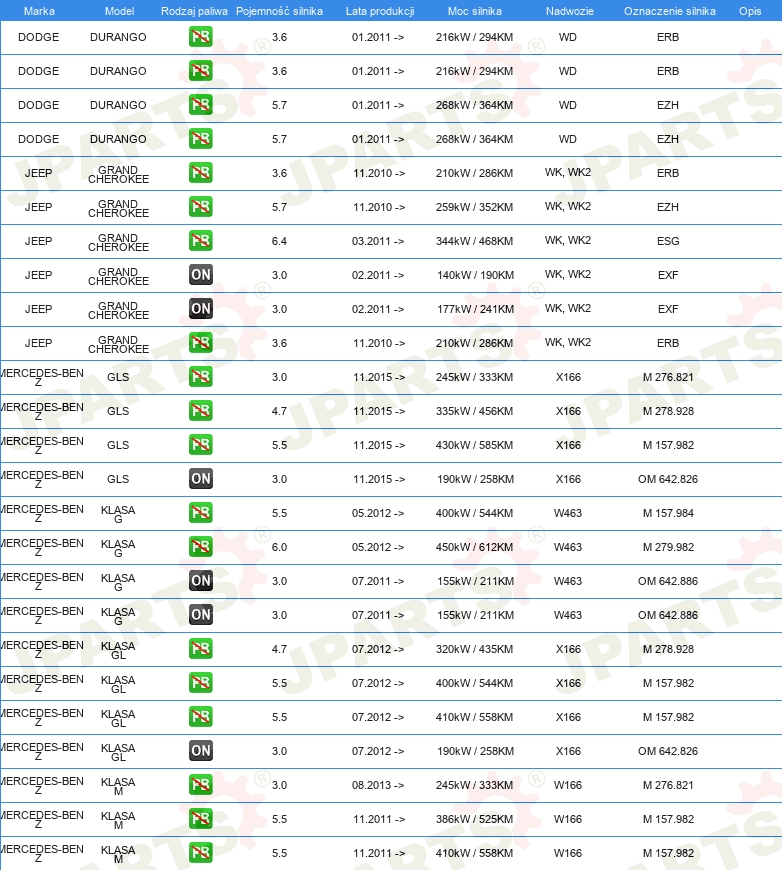Click PB icon in Klasa GL 400kW / 544KM row
782x870 pixels.
pos(200,682)
